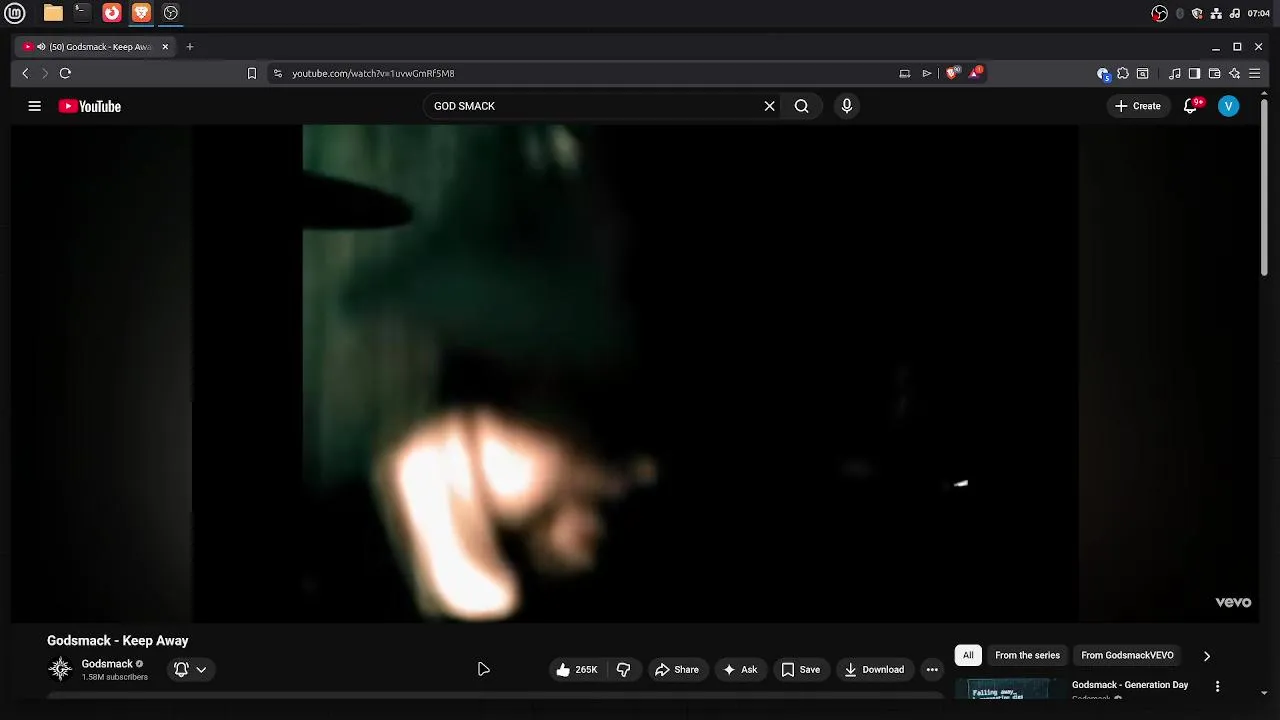Viewport: 1280px width, 720px height.
Task: Open the tab search window icon
Action: pos(1142,73)
